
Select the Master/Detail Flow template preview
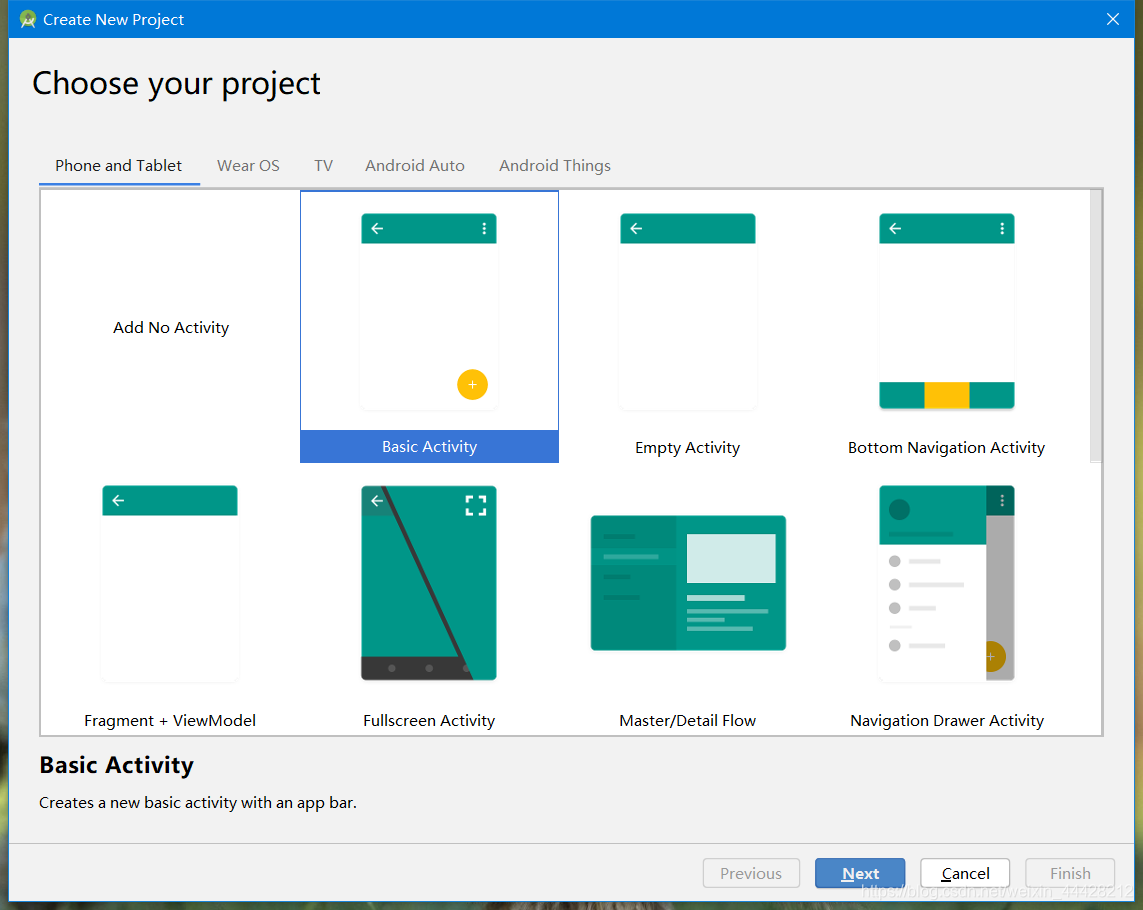(688, 583)
